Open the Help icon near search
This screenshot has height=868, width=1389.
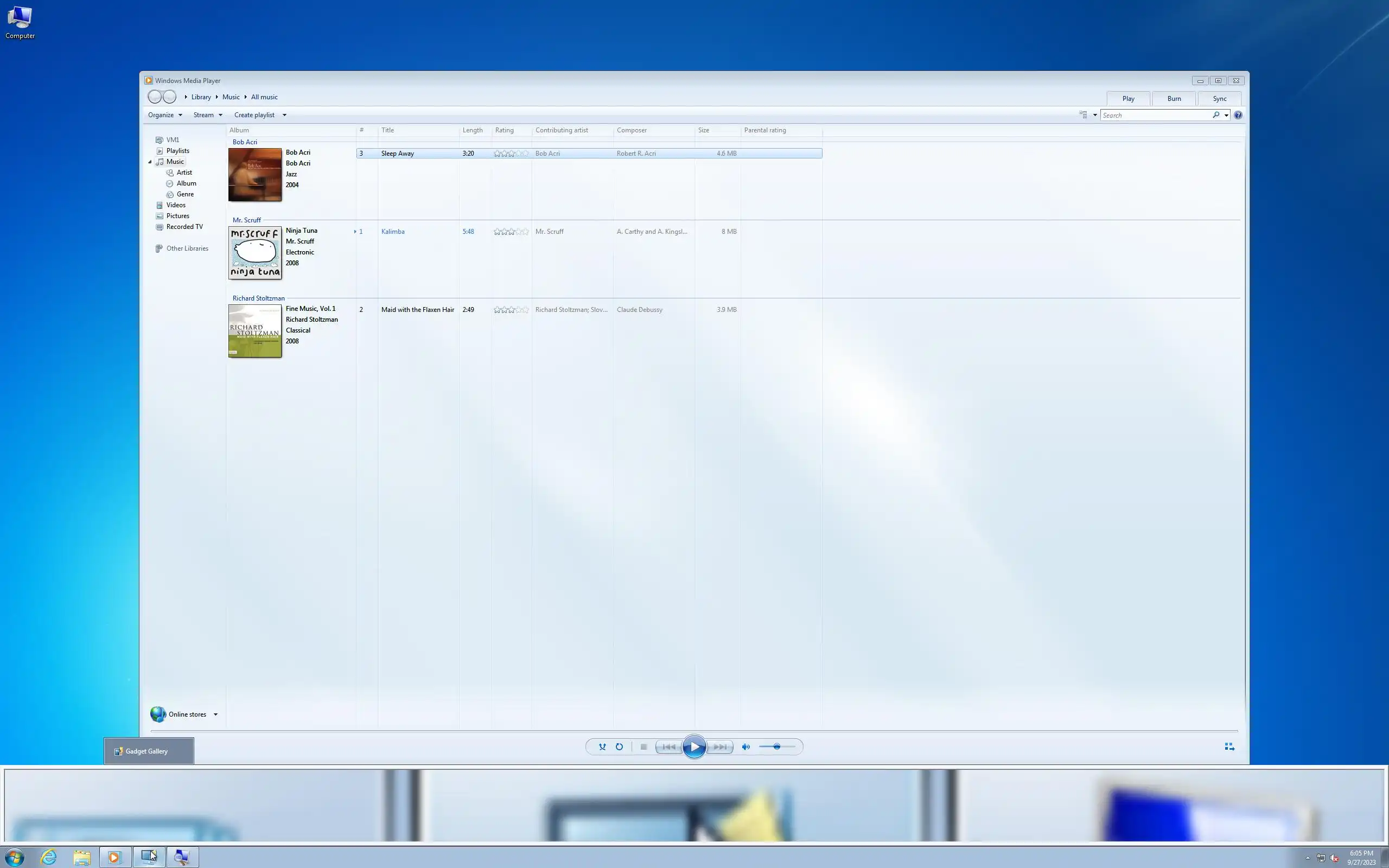click(x=1238, y=116)
